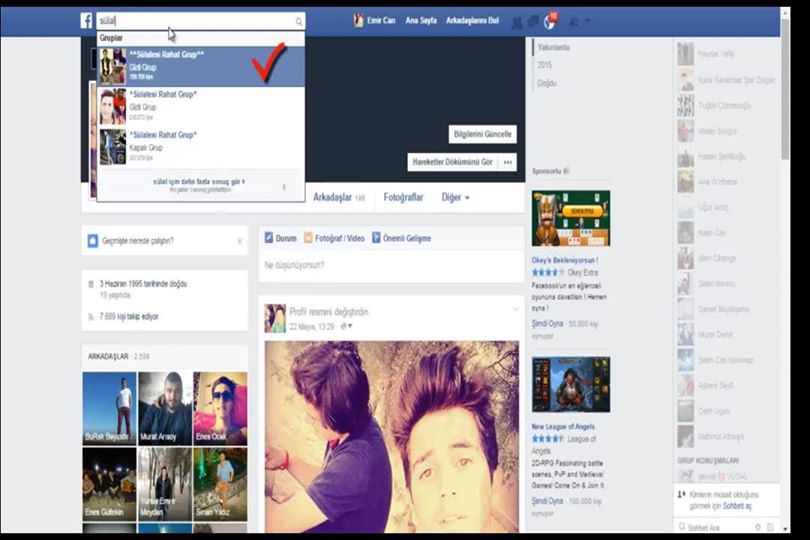Open Murat Arısoy friend thumbnail
The height and width of the screenshot is (540, 810).
pyautogui.click(x=165, y=408)
